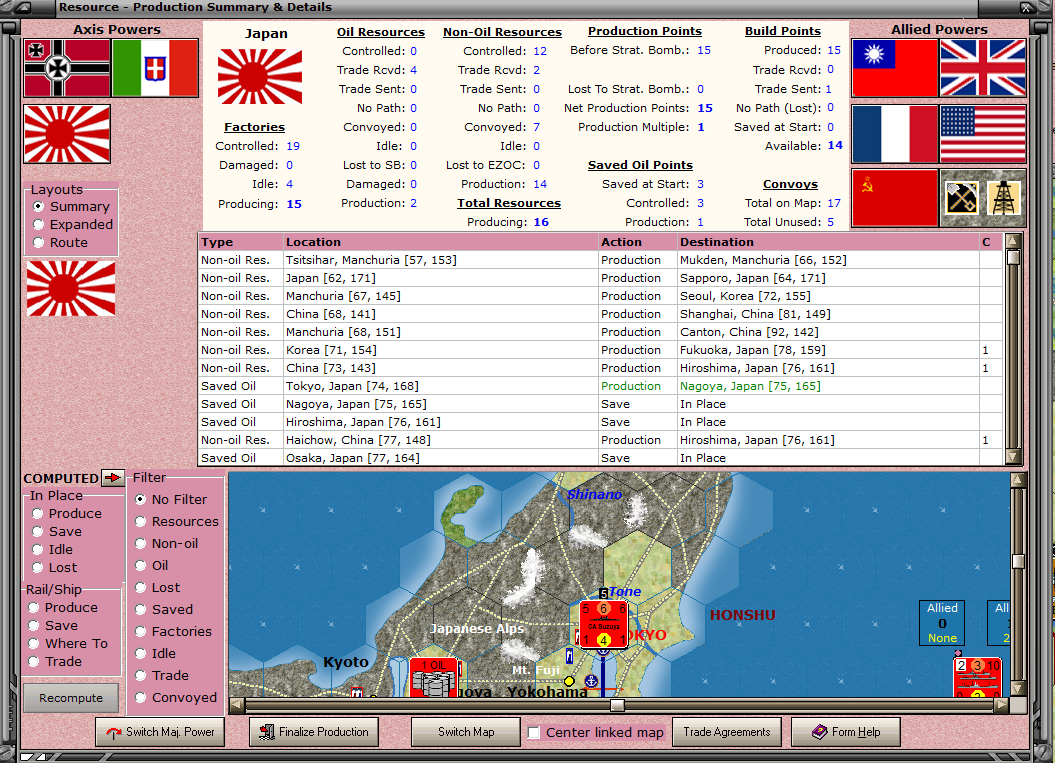Viewport: 1055px width, 763px height.
Task: Click the red unit counter at map edge
Action: pos(977,678)
